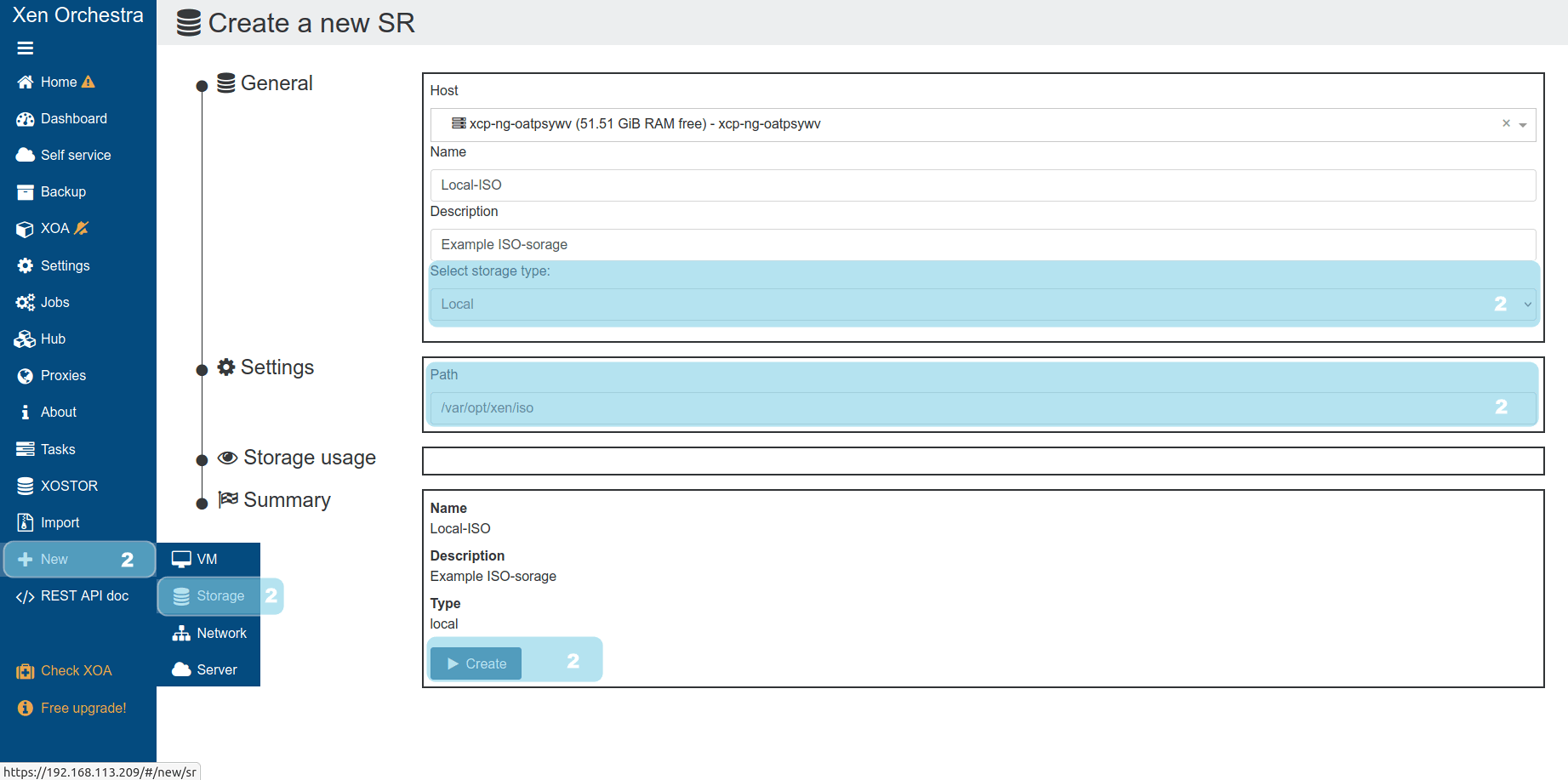The image size is (1568, 780).
Task: Expand the Host selector dropdown arrow
Action: point(1523,124)
